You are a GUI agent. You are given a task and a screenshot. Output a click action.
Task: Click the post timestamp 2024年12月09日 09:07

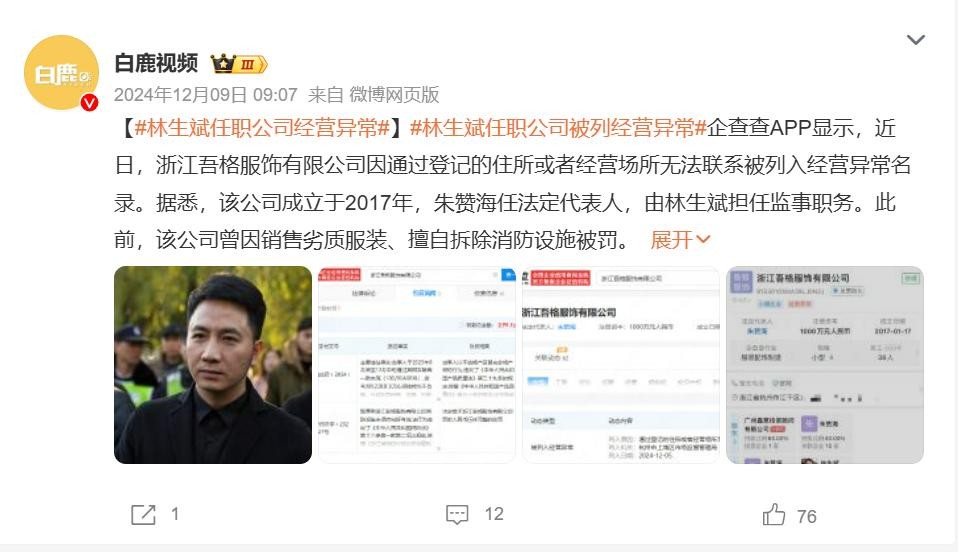pos(206,95)
